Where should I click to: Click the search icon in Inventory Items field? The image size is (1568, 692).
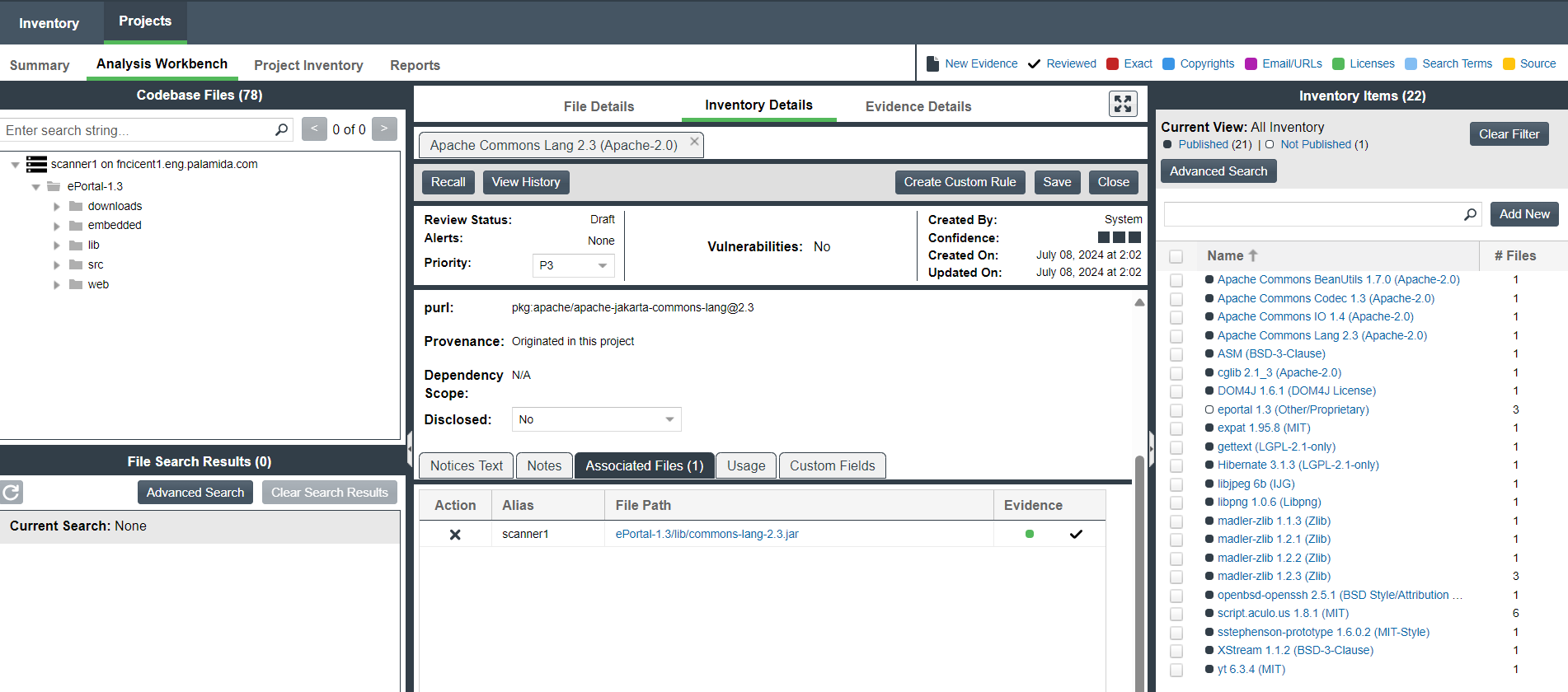pyautogui.click(x=1470, y=214)
